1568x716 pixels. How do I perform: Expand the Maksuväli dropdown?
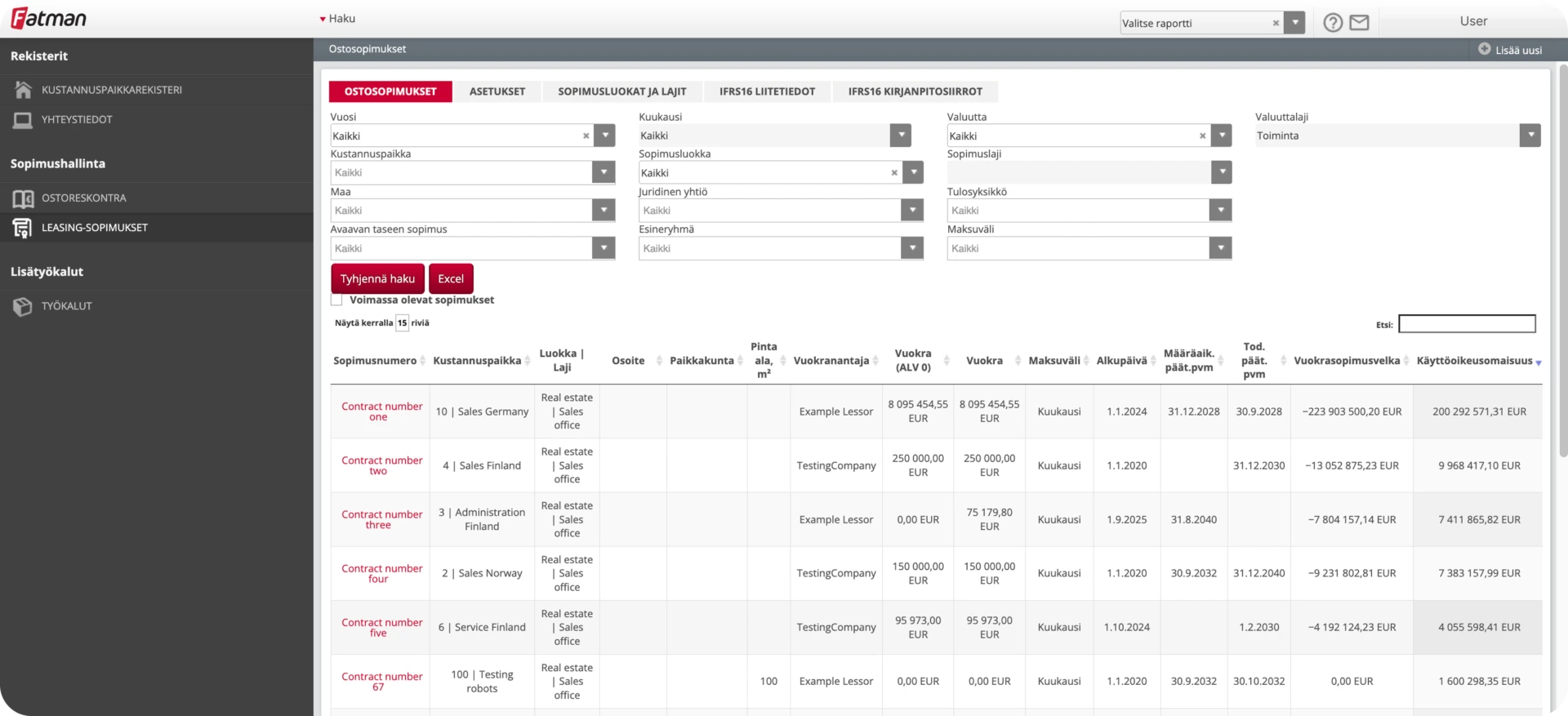1220,248
